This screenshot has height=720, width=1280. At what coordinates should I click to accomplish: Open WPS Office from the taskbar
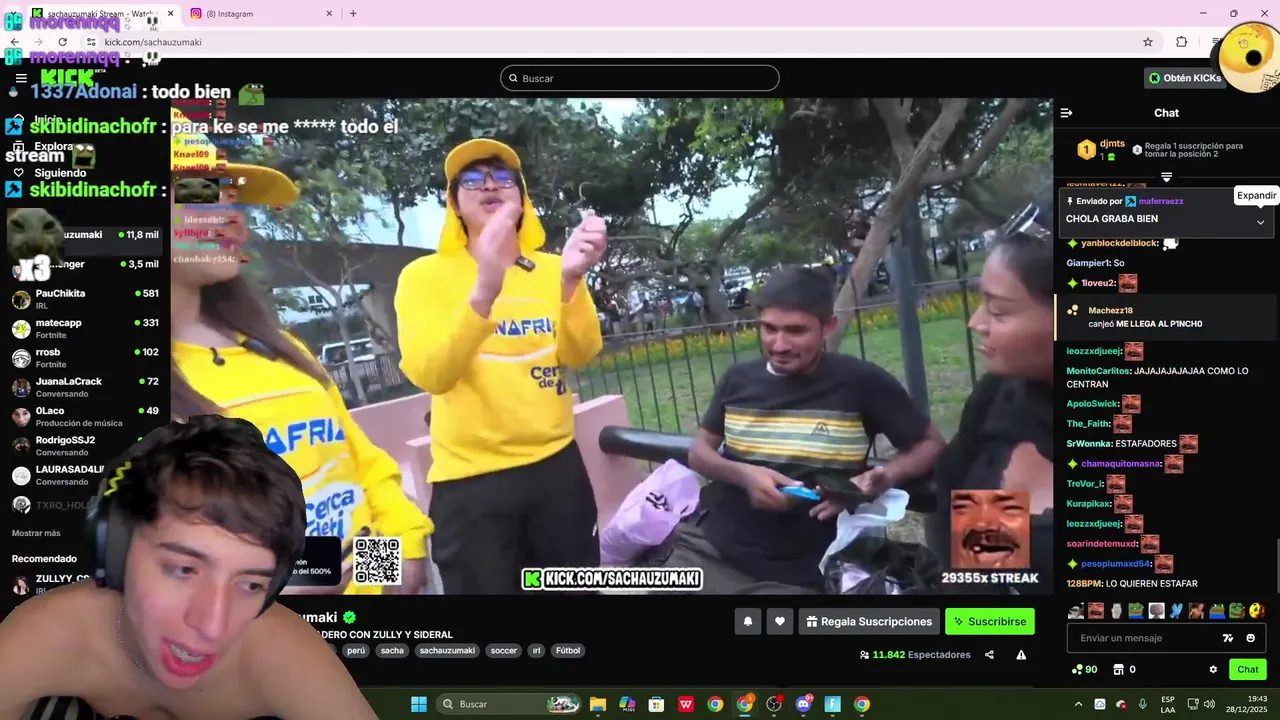click(x=686, y=704)
